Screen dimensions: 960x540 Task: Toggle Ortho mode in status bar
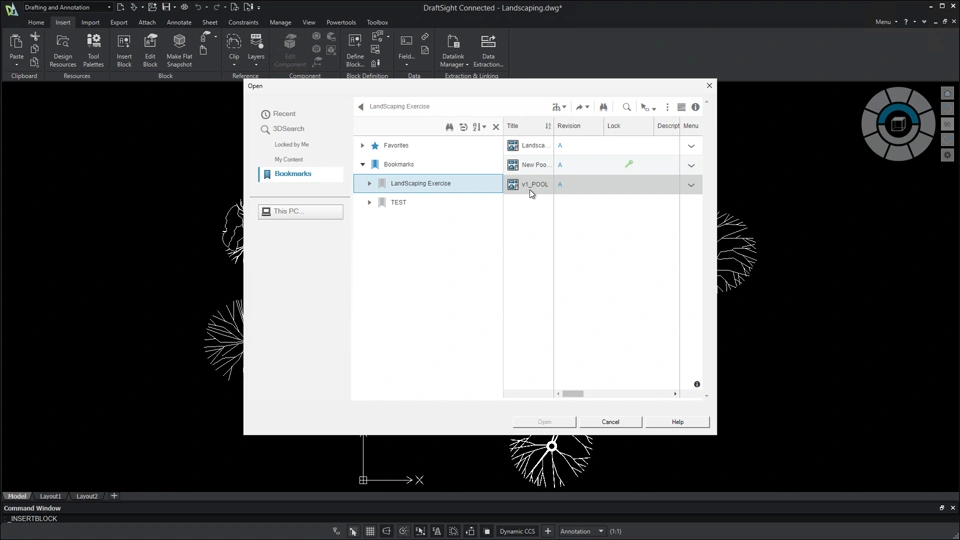386,531
